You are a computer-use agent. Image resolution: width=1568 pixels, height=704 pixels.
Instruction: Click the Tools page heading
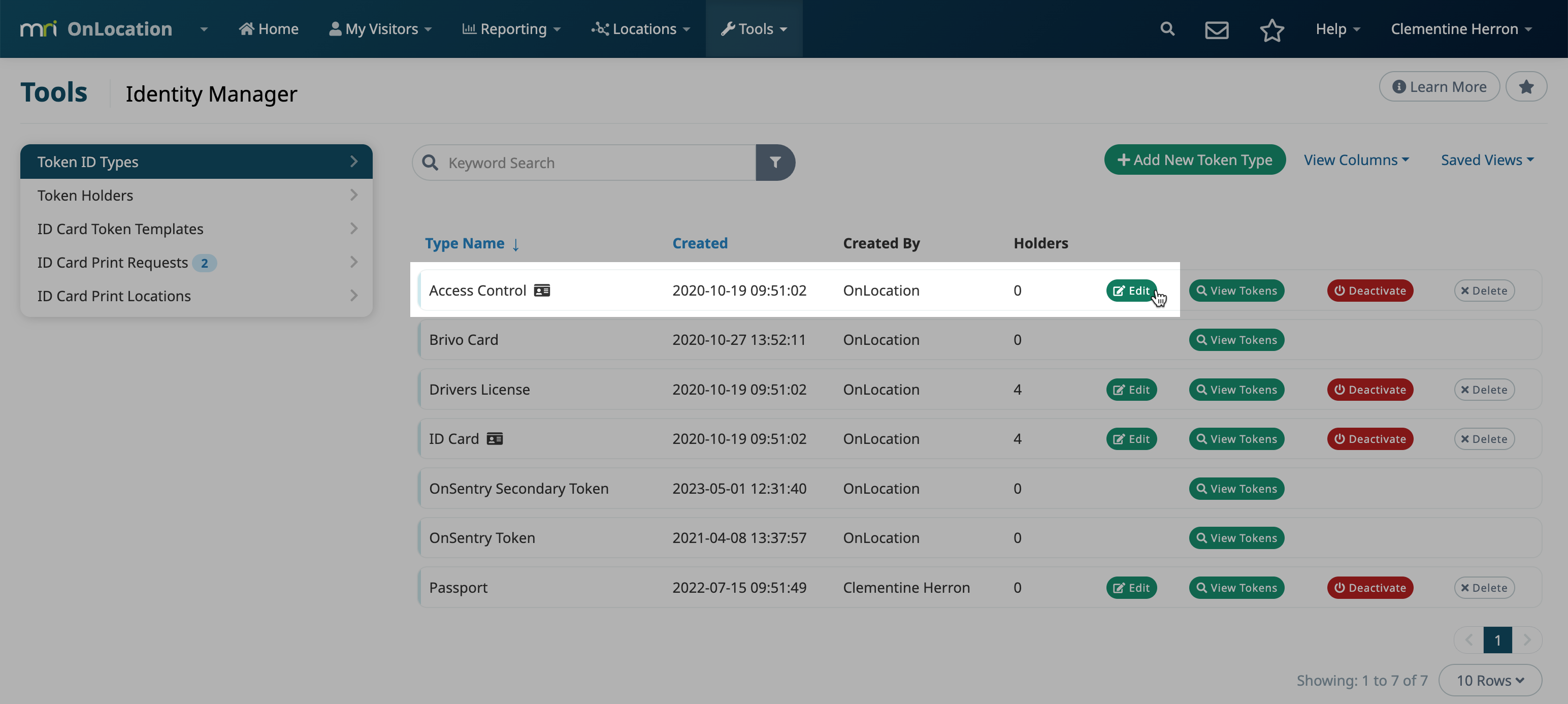tap(53, 92)
